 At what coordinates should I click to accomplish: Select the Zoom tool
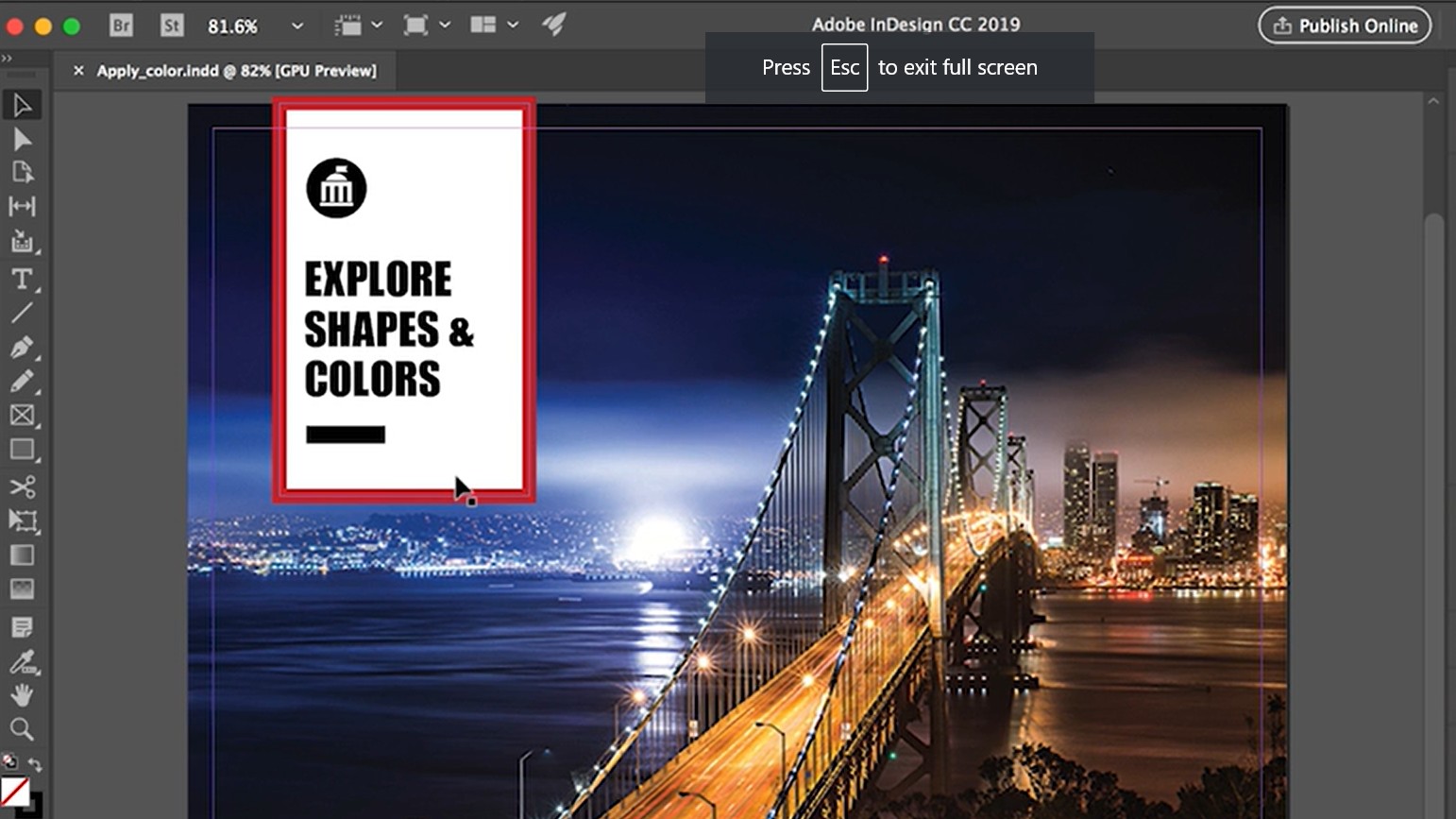click(x=23, y=729)
